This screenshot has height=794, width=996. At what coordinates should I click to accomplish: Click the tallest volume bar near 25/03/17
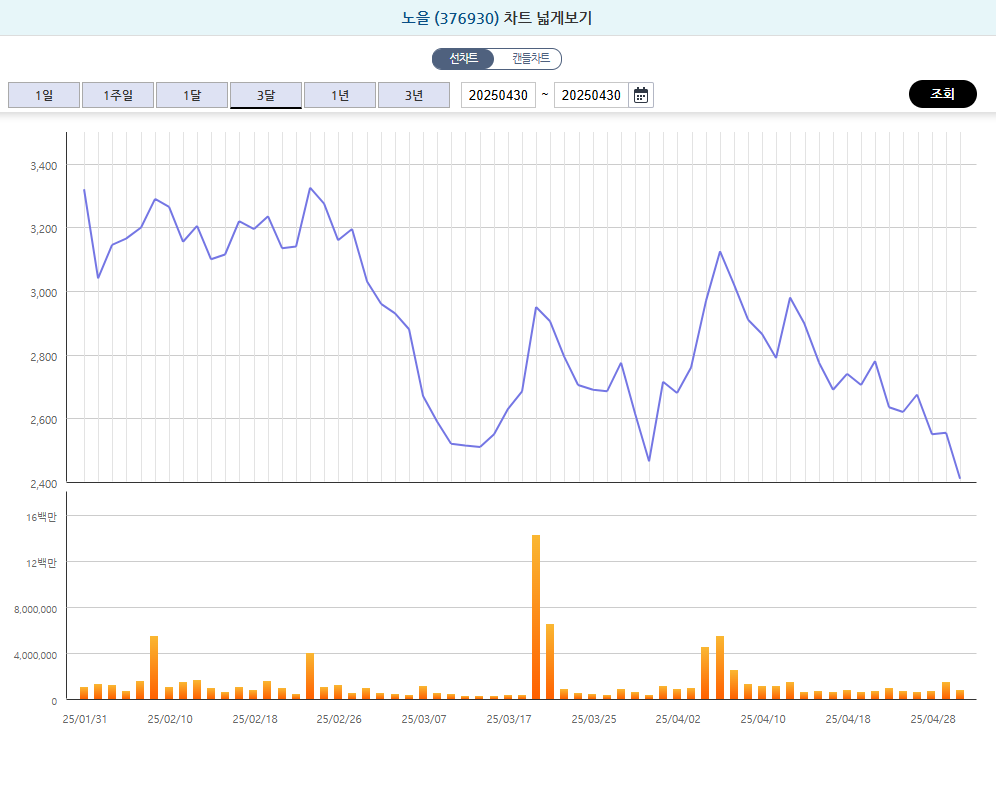coord(536,617)
